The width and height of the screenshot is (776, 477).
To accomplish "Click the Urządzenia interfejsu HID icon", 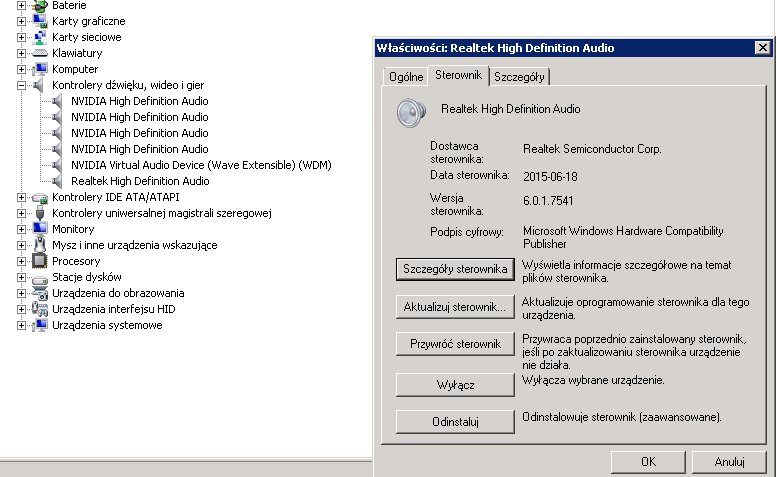I will [40, 309].
